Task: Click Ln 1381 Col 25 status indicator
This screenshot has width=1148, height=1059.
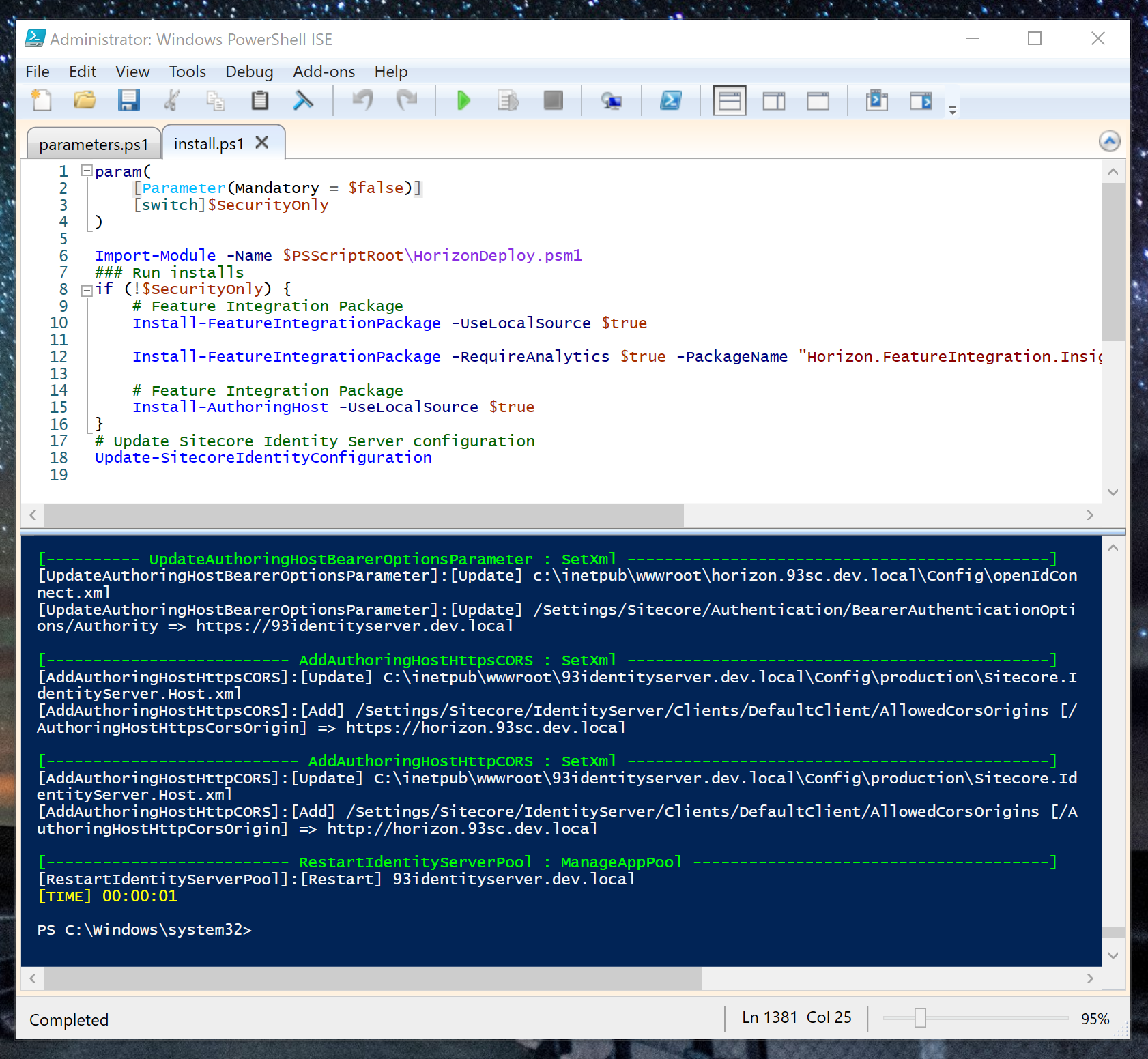Action: [797, 1017]
